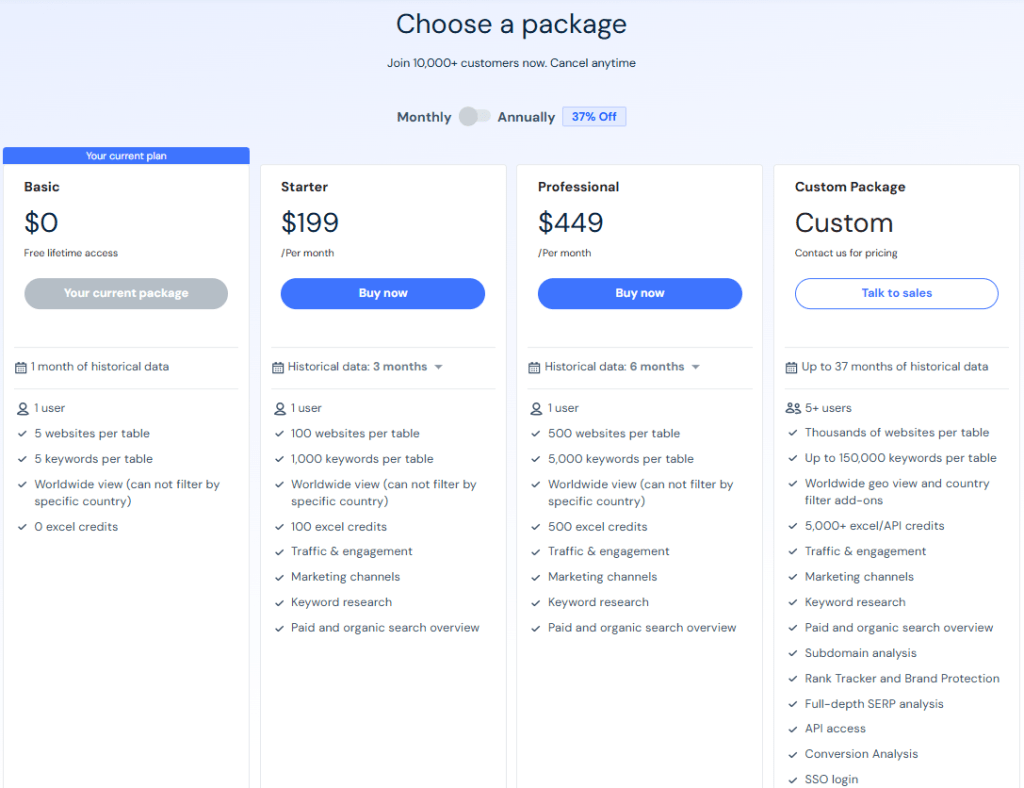The image size is (1024, 788).
Task: Click the checkmark beside 0 excel credits
Action: pos(24,526)
